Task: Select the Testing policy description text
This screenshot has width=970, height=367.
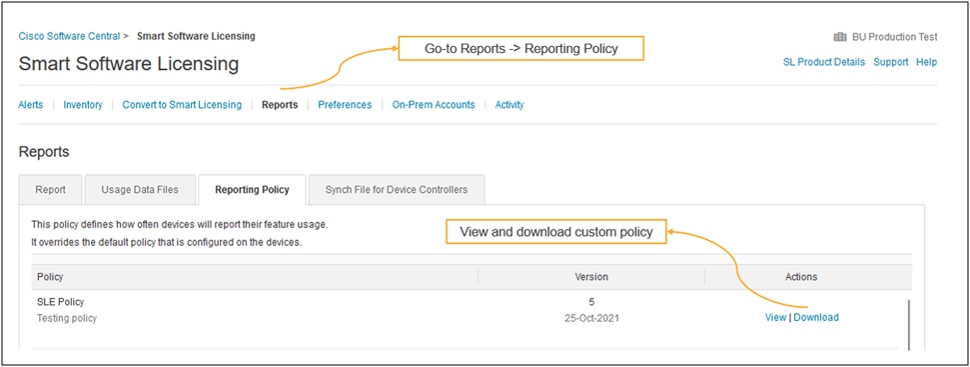Action: (x=67, y=318)
